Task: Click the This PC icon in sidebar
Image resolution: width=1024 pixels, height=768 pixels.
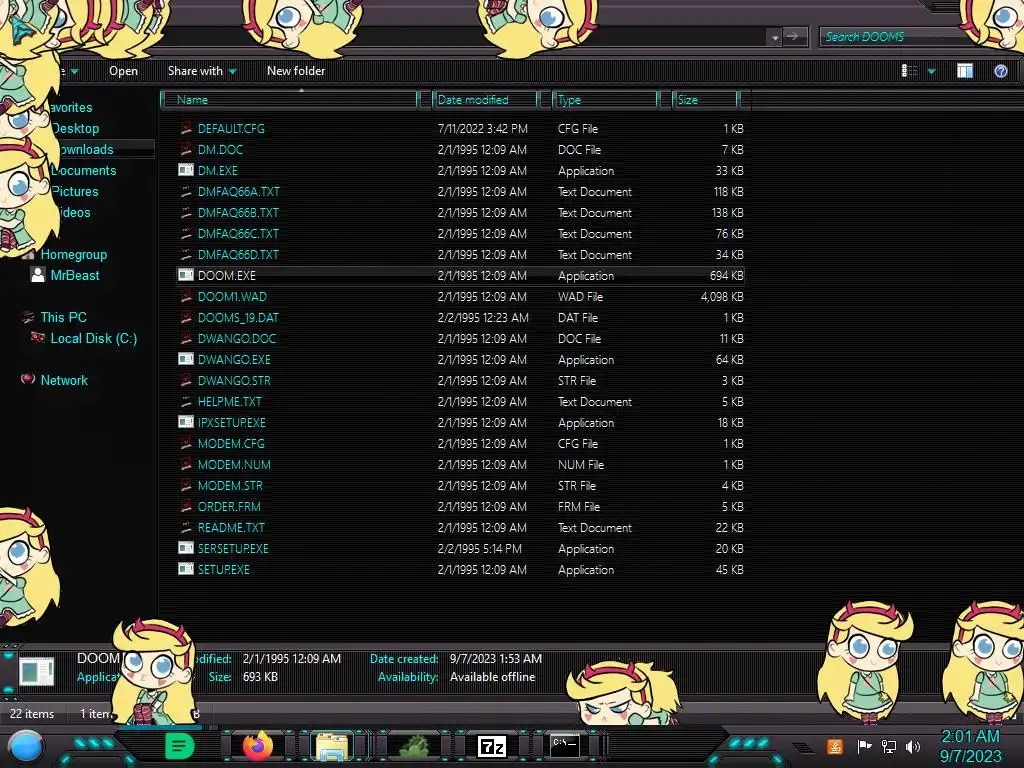Action: (x=27, y=317)
